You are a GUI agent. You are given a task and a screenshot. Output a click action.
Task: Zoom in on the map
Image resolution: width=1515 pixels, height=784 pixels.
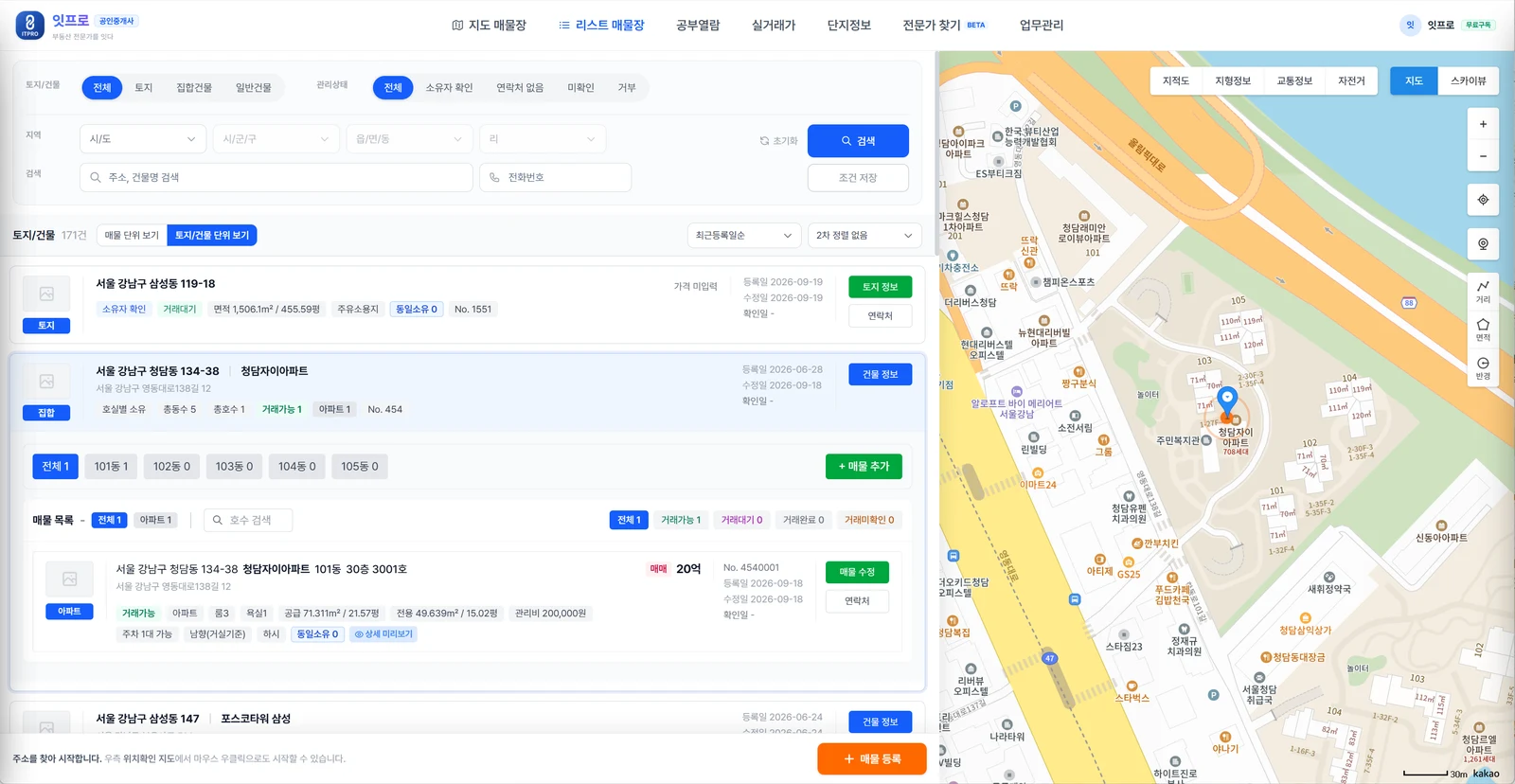click(x=1483, y=124)
